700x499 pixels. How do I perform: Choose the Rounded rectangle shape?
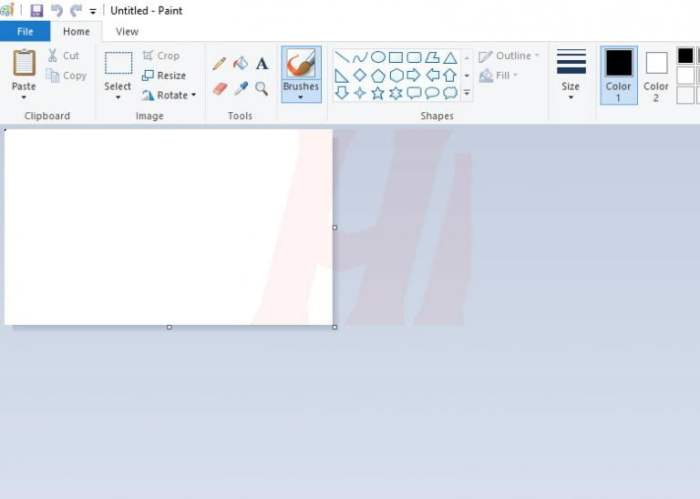point(414,57)
